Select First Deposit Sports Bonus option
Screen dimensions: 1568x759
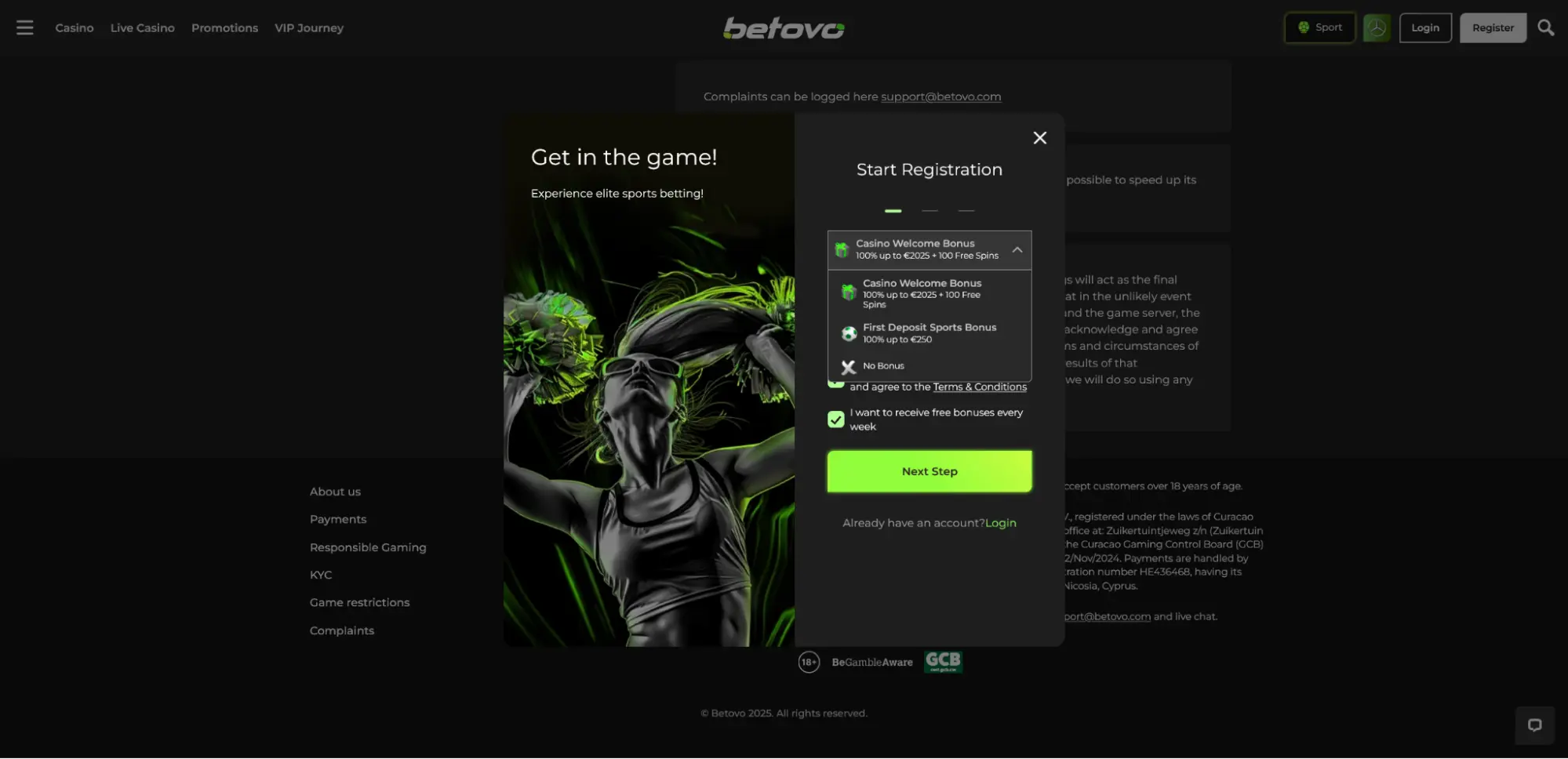930,333
